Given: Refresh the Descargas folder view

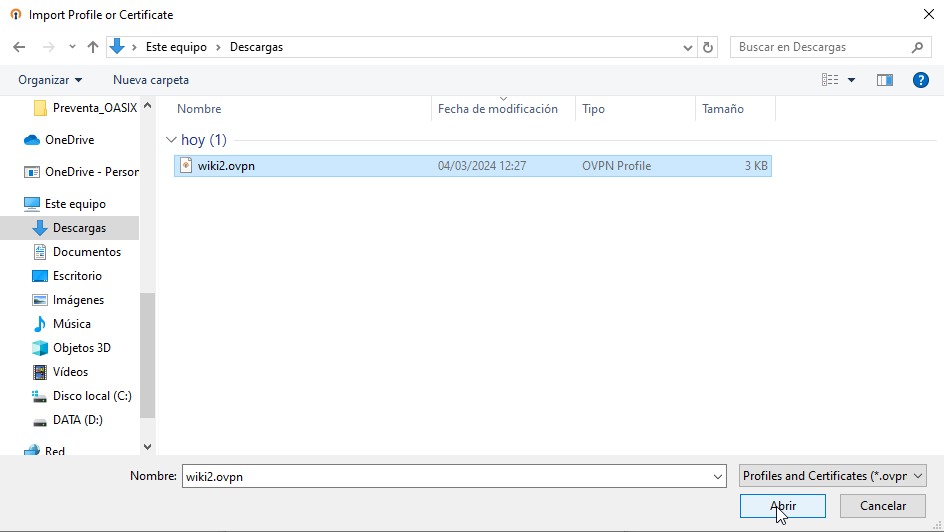Looking at the screenshot, I should (708, 47).
